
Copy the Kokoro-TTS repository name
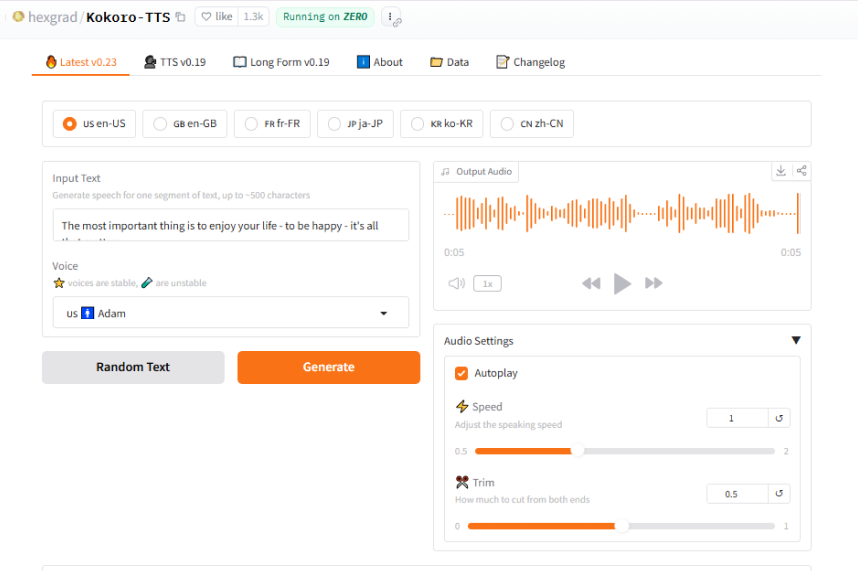(x=181, y=17)
